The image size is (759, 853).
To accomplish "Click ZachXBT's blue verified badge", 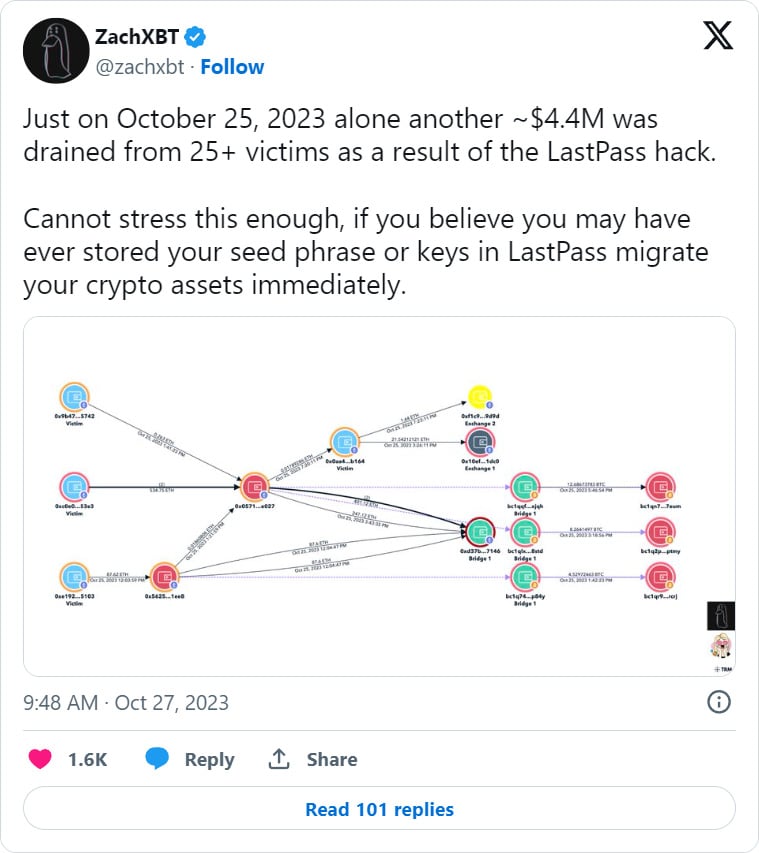I will tap(195, 36).
